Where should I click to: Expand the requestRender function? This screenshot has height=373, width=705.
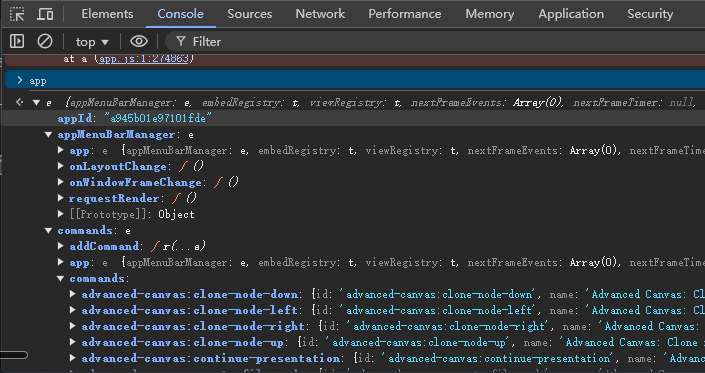tap(61, 198)
